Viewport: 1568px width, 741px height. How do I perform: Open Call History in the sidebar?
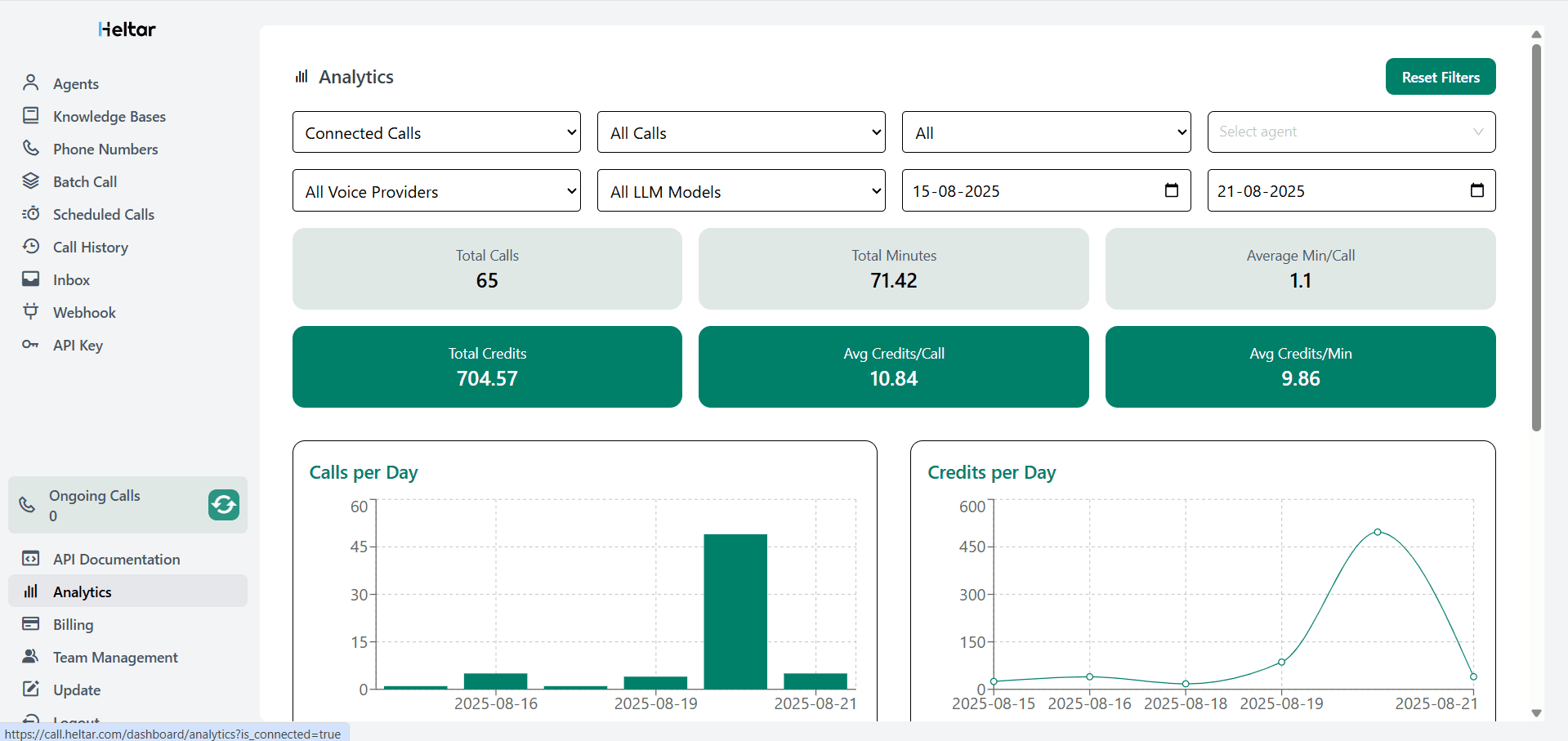point(90,247)
